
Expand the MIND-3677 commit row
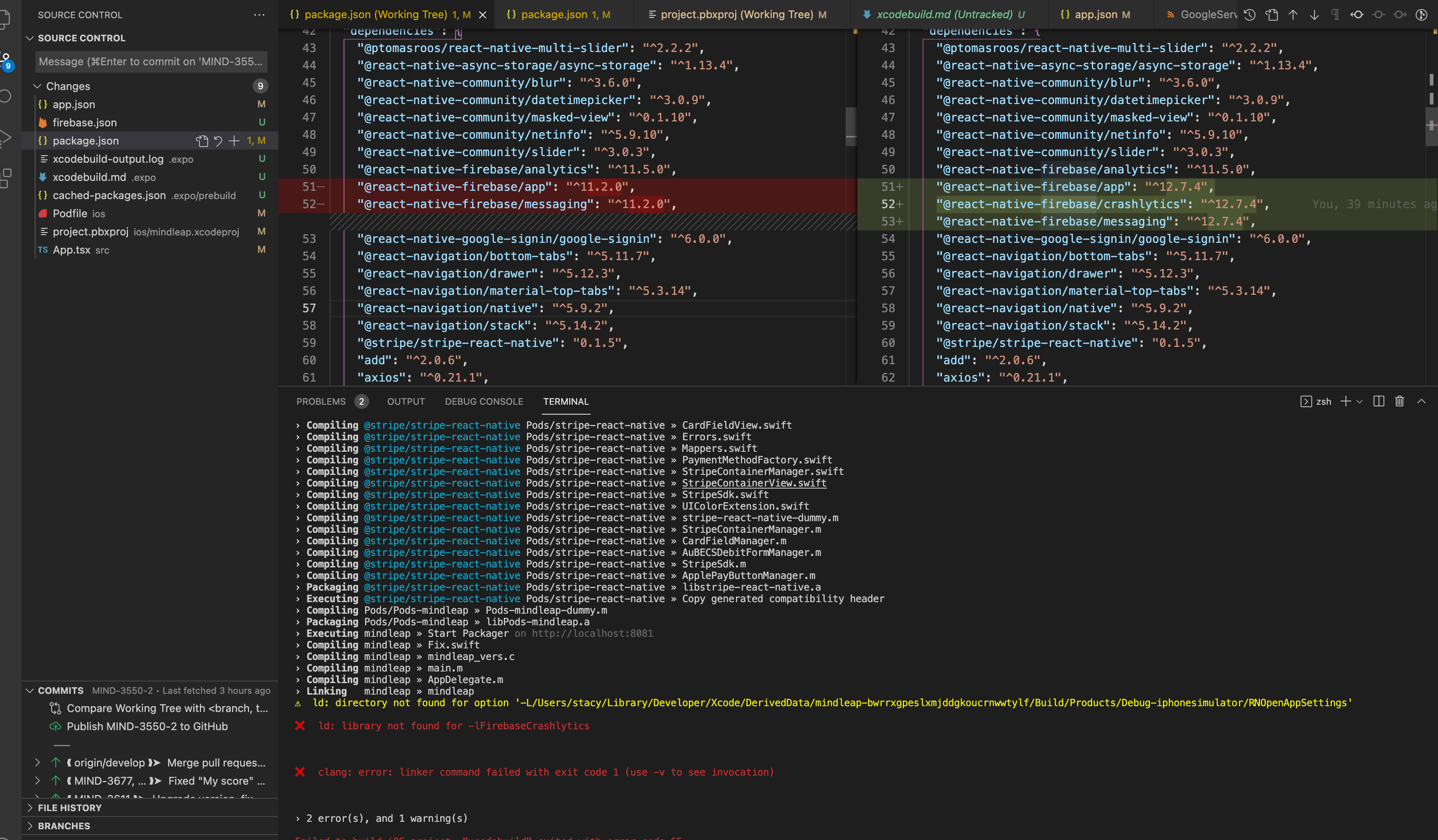(37, 781)
